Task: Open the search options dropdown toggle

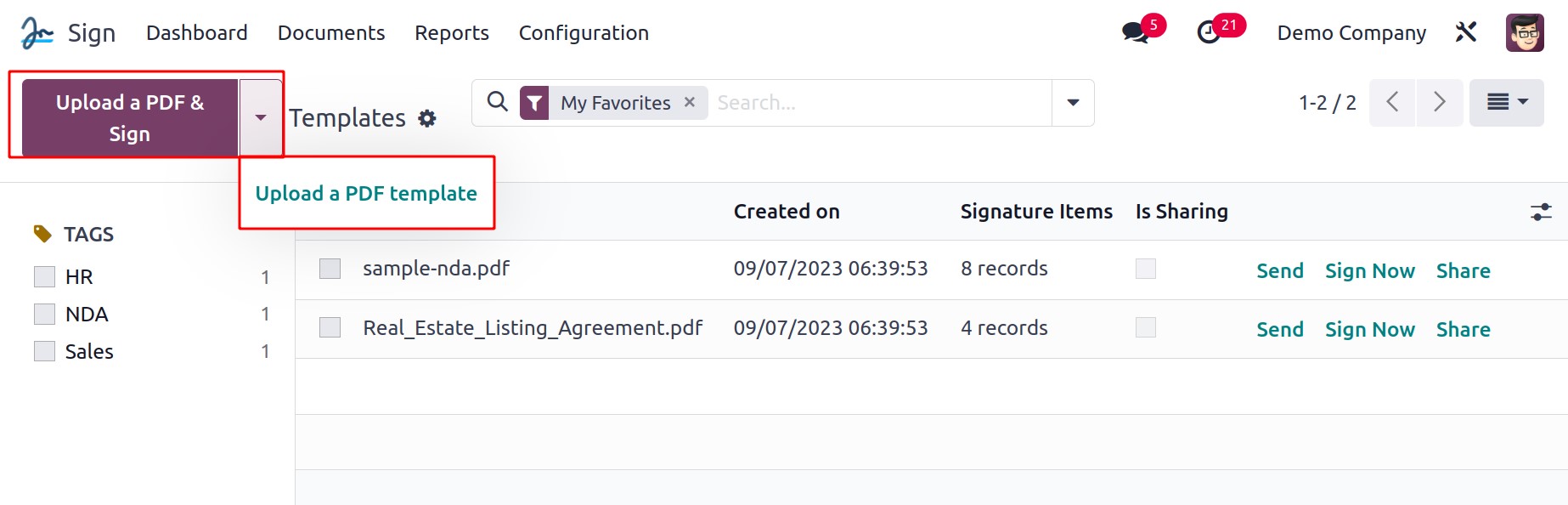Action: (1073, 103)
